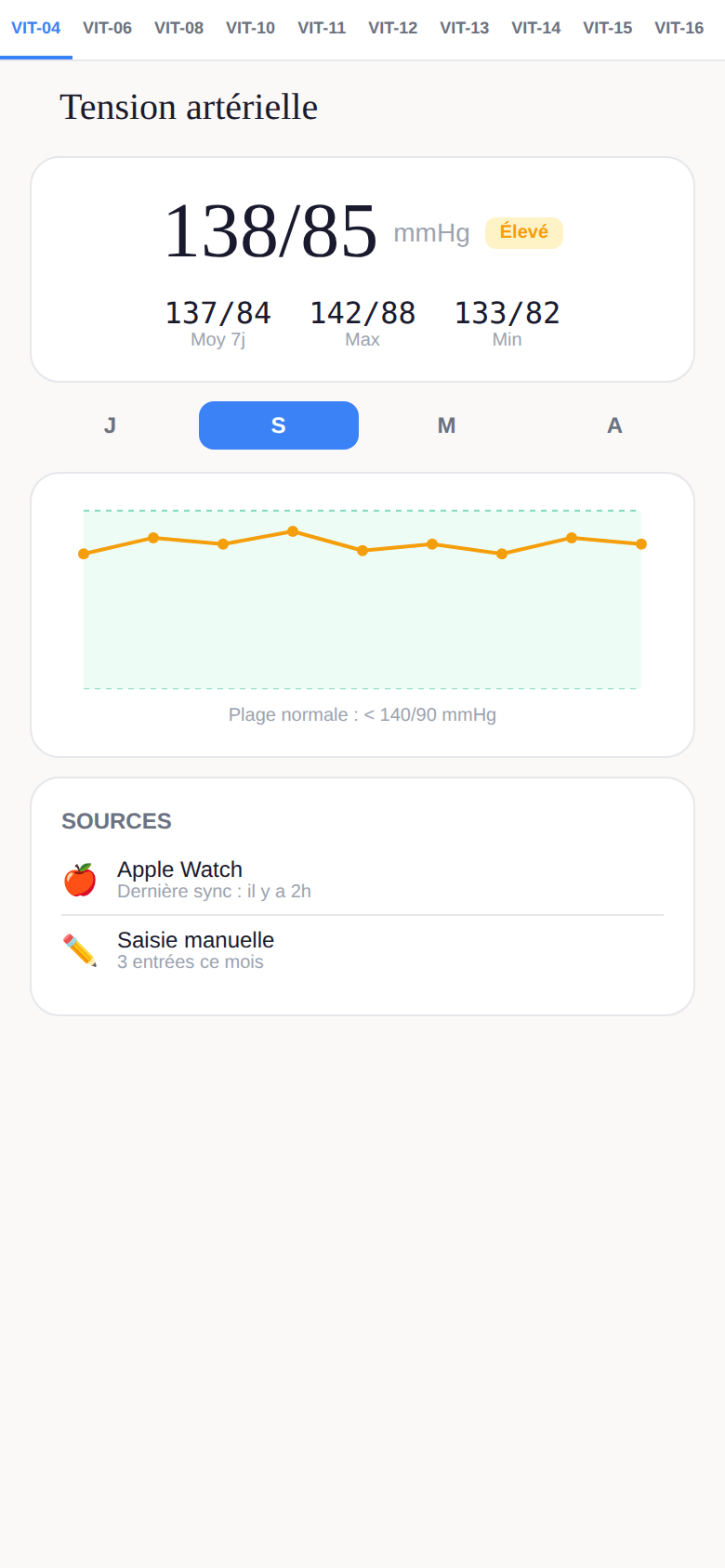Viewport: 725px width, 1568px height.
Task: Go to the VIT-10 tab
Action: pos(251,29)
